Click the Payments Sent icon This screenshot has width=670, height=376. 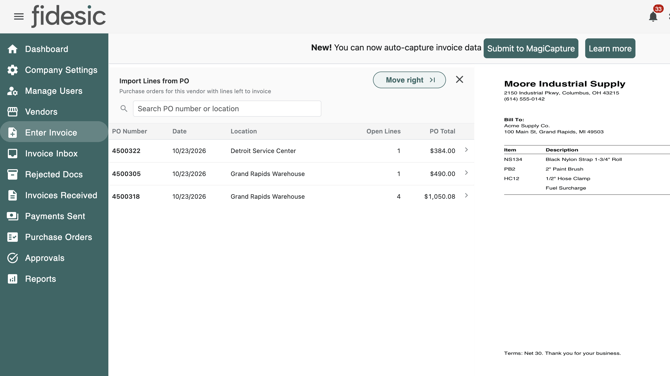coord(12,216)
